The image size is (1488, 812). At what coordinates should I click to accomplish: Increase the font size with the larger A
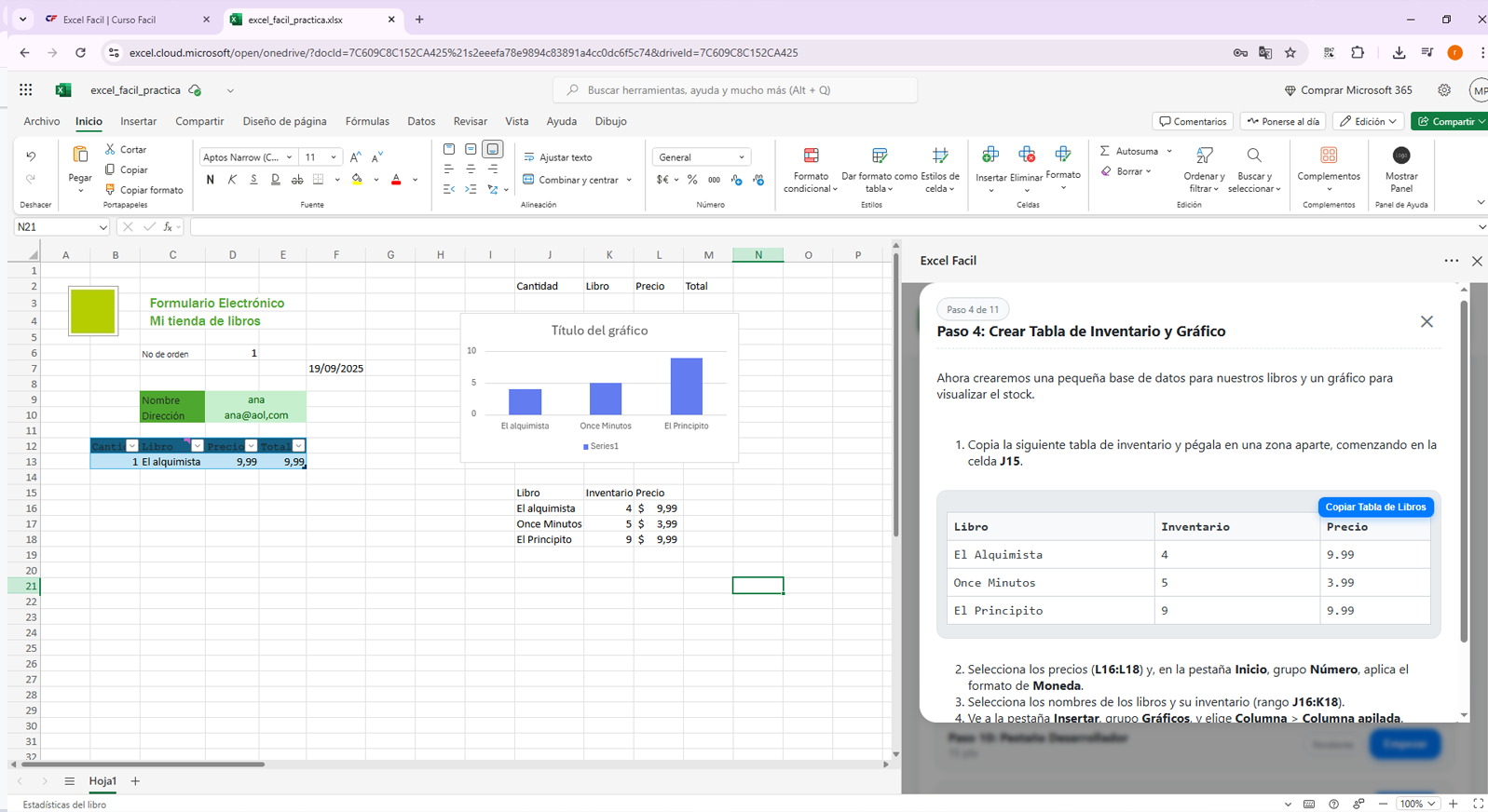(356, 157)
